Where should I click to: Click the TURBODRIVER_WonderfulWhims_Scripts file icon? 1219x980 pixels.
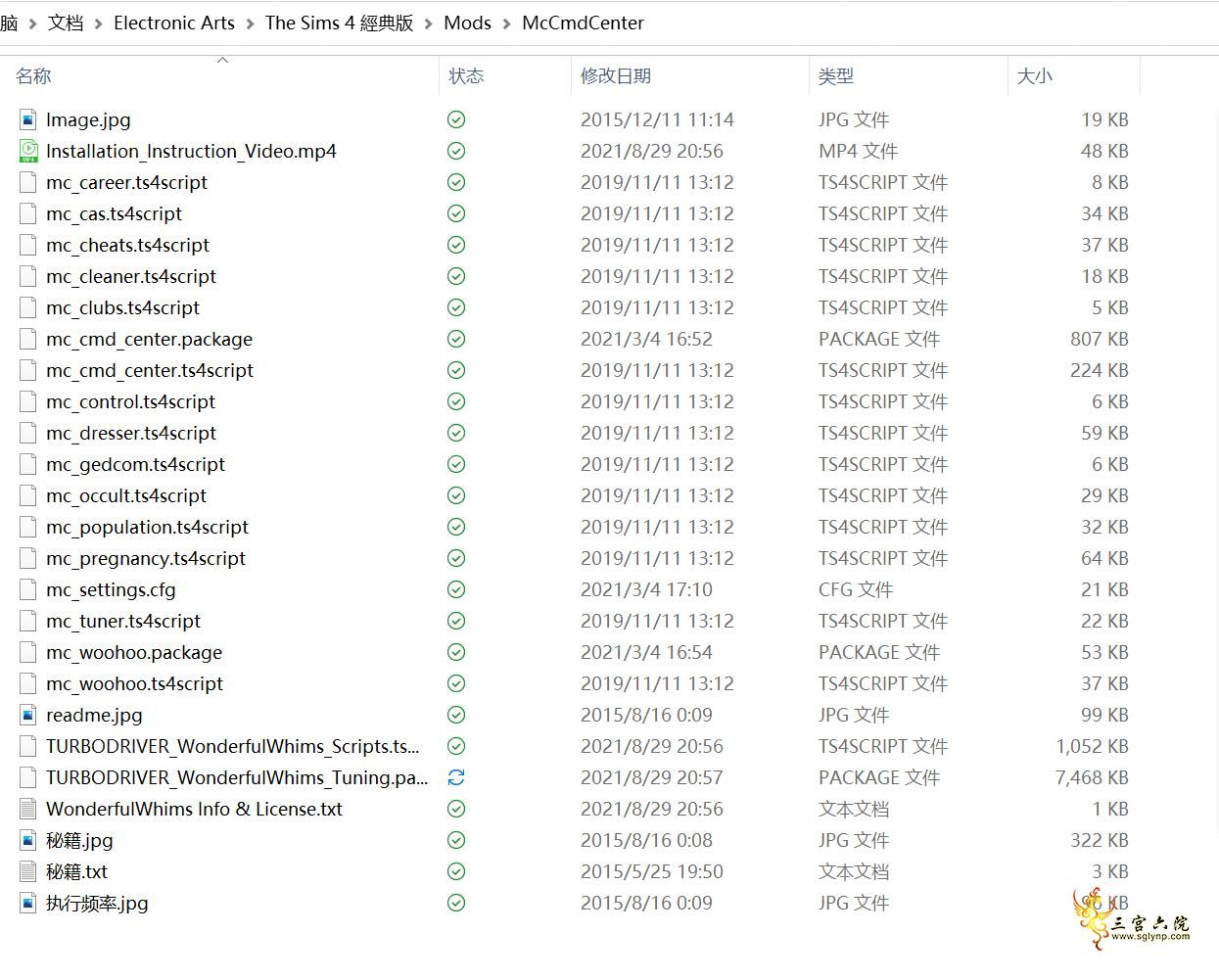[x=27, y=746]
